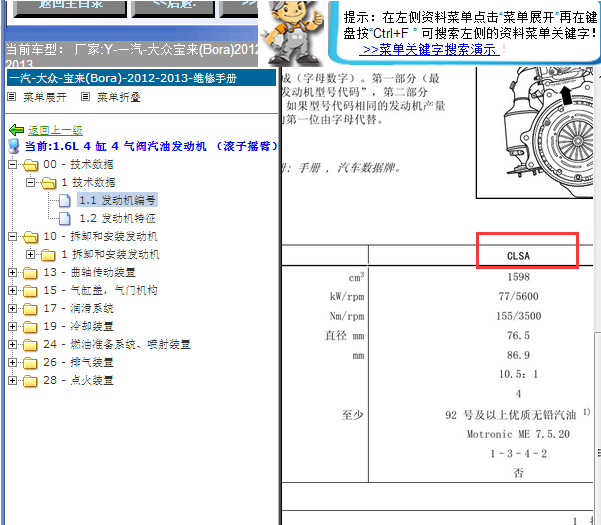Click the 返回主目录 button
This screenshot has width=601, height=525.
(70, 8)
